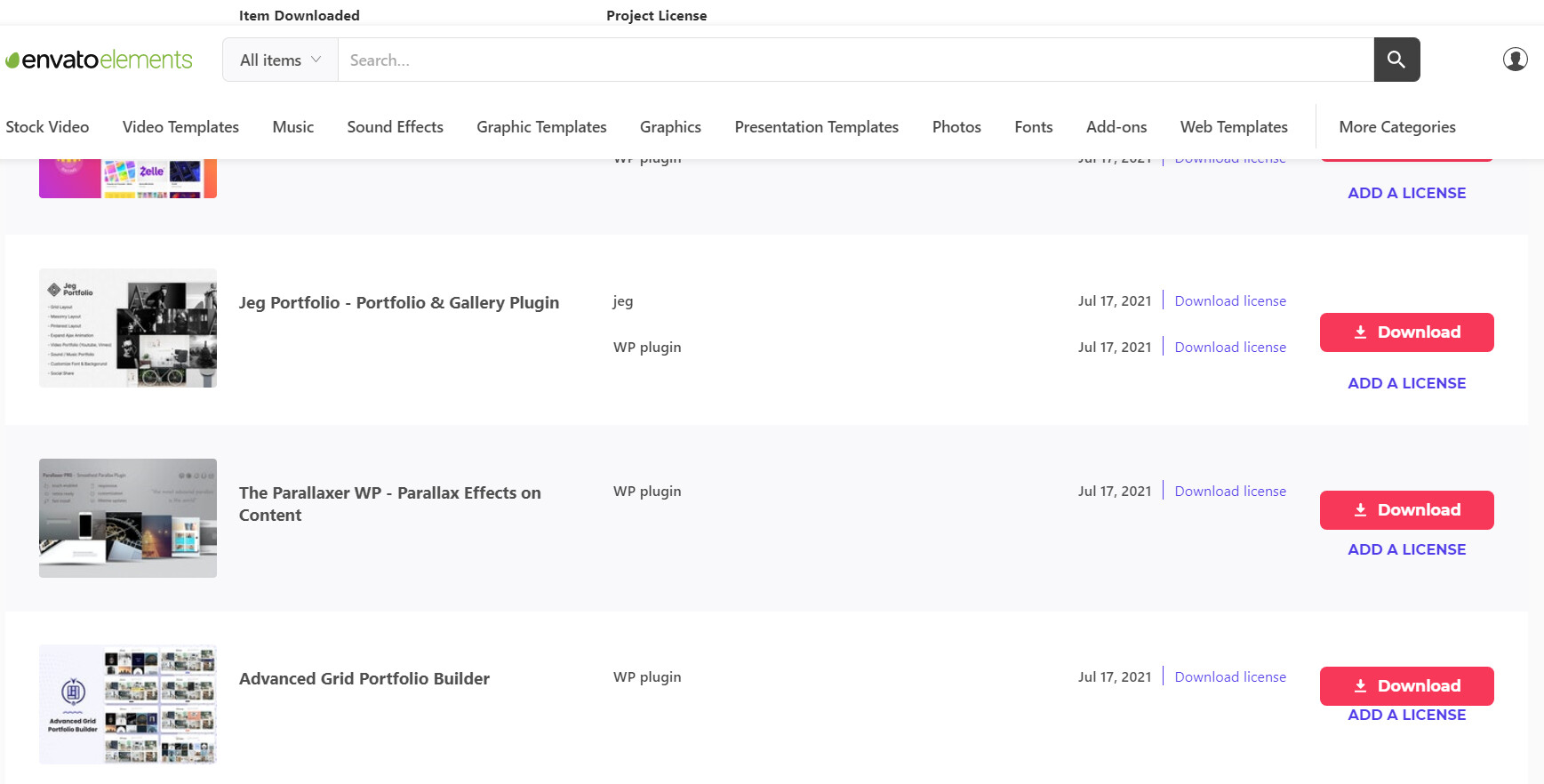Screen dimensions: 1544x784
Task: Open the Jeg Portfolio thumbnail
Action: pyautogui.click(x=128, y=328)
